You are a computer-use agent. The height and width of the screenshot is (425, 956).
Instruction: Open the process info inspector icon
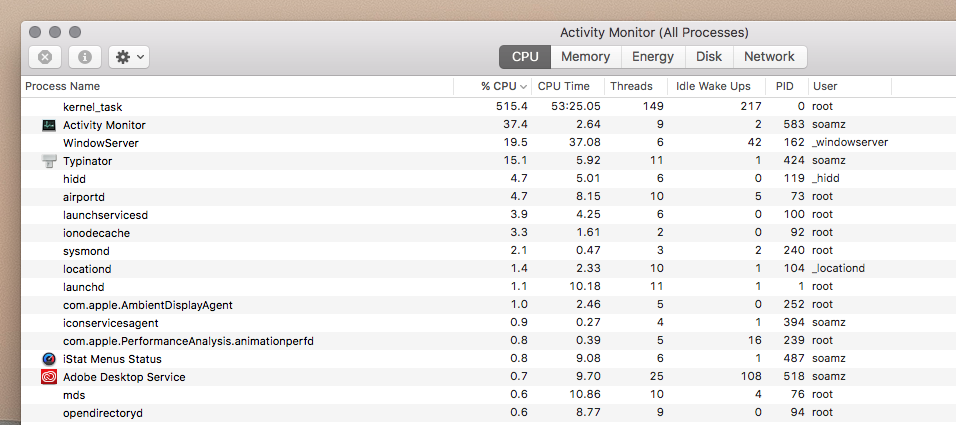[x=85, y=57]
